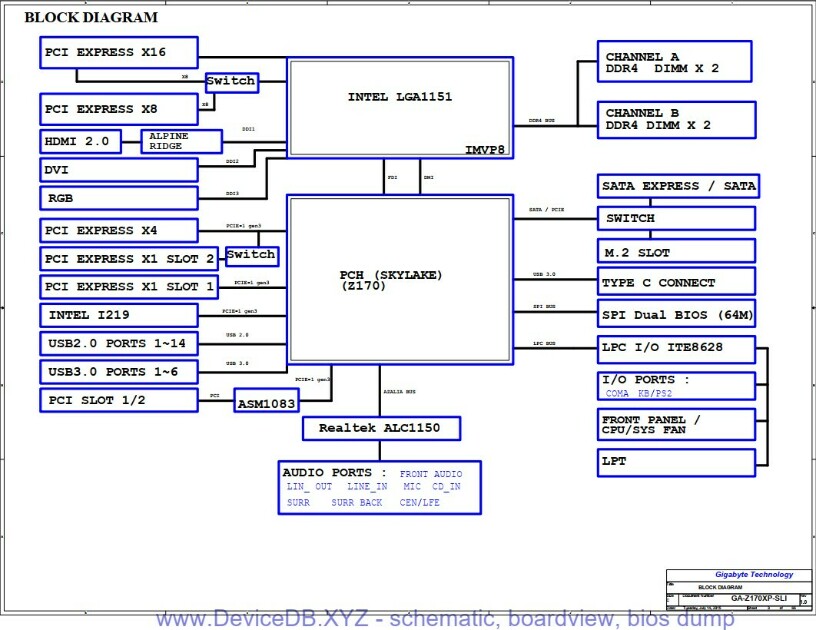The height and width of the screenshot is (630, 816).
Task: Click the FRONT AUDIO label
Action: pos(431,474)
